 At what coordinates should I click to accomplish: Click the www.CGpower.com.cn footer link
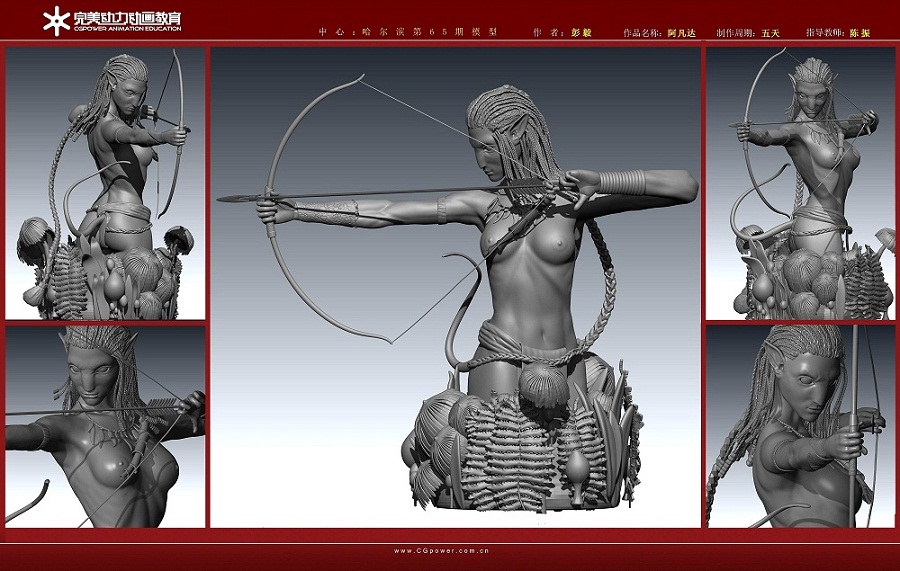[x=441, y=550]
